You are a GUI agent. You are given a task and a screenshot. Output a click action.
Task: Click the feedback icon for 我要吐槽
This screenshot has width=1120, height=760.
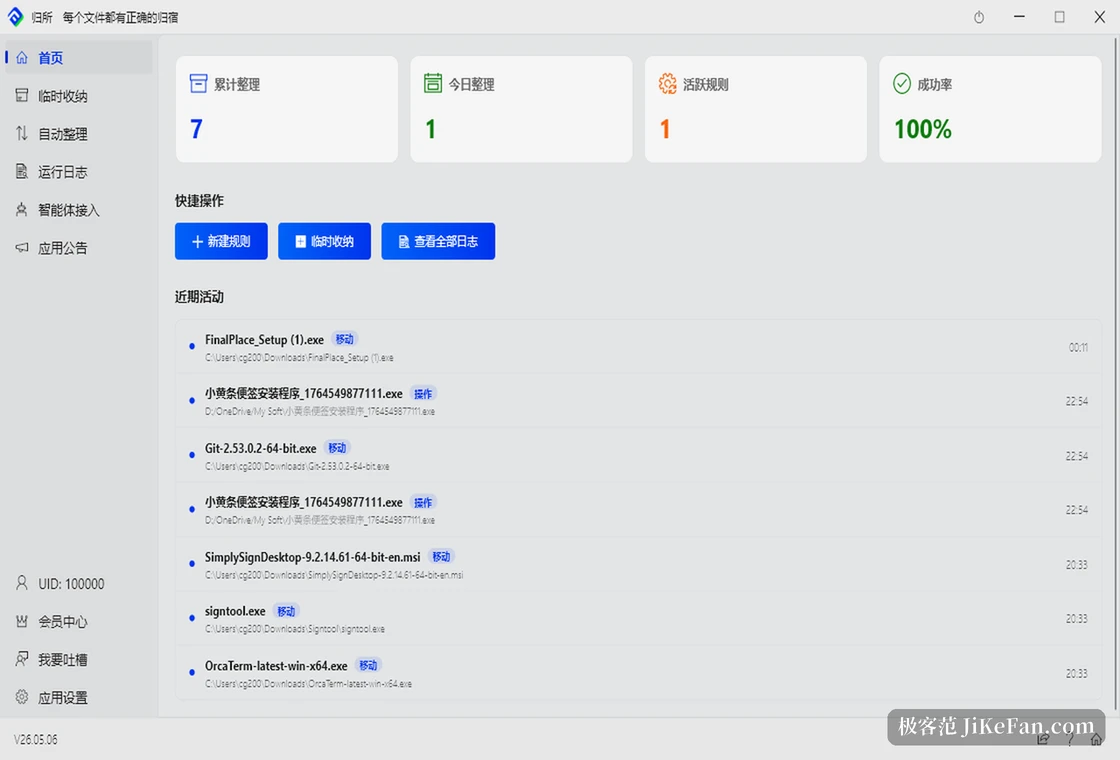click(x=22, y=659)
